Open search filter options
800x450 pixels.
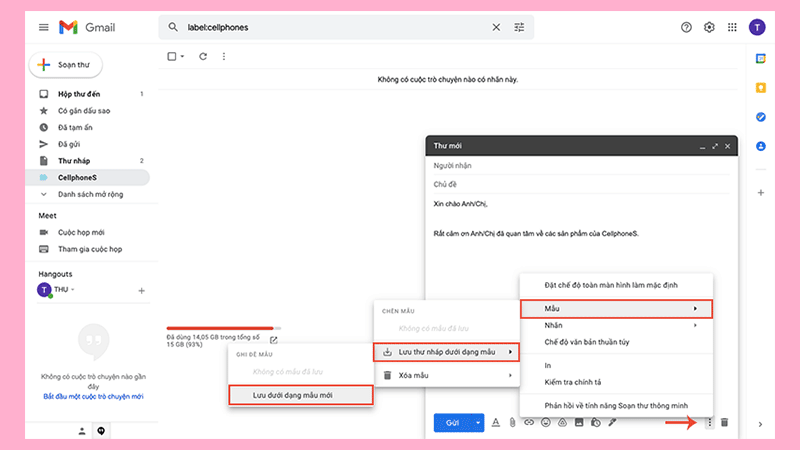(519, 27)
